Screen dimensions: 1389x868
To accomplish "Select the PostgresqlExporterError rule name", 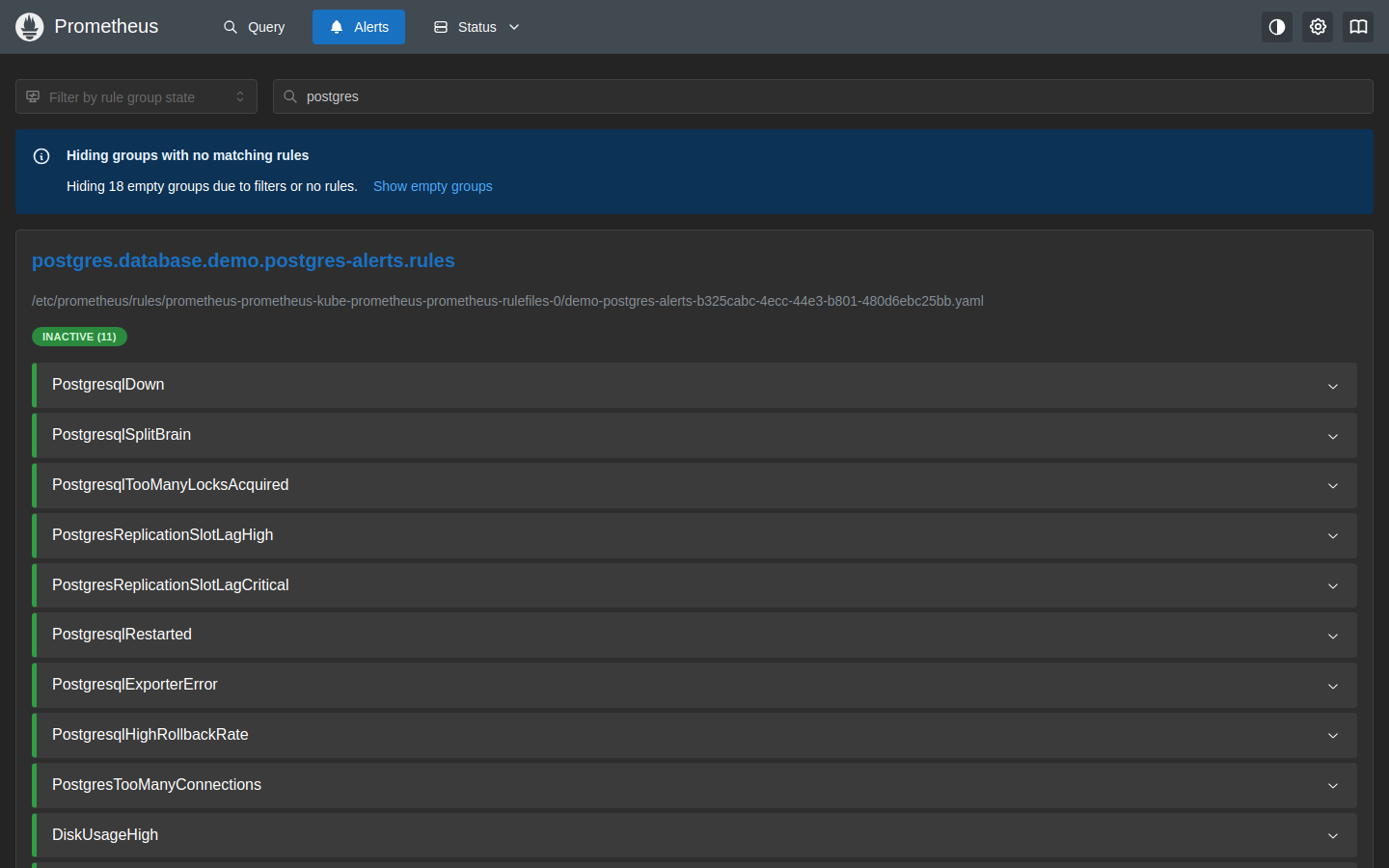I will pos(135,684).
